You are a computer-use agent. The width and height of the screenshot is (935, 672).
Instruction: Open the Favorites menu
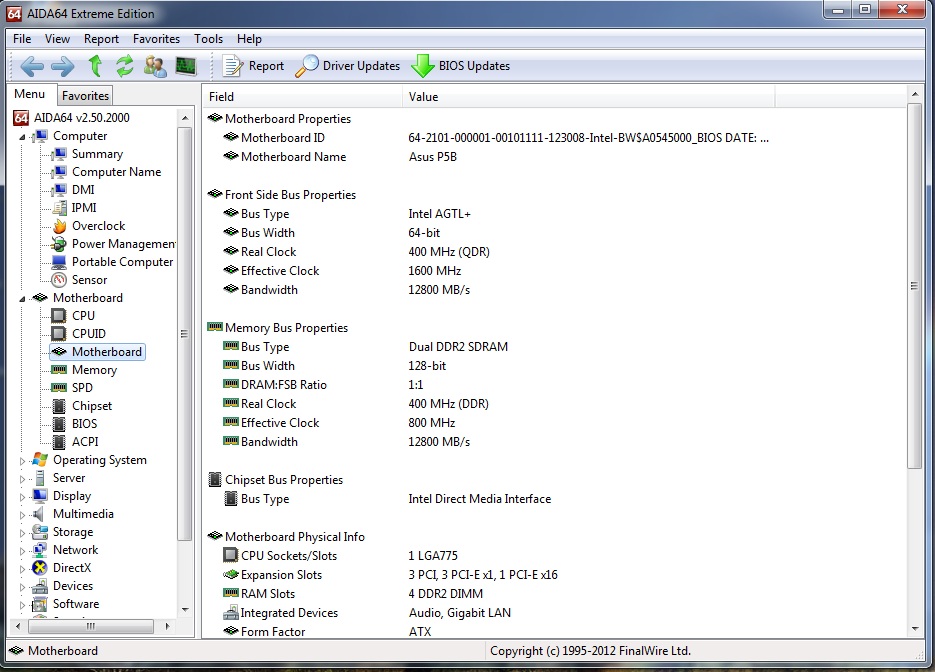coord(156,39)
